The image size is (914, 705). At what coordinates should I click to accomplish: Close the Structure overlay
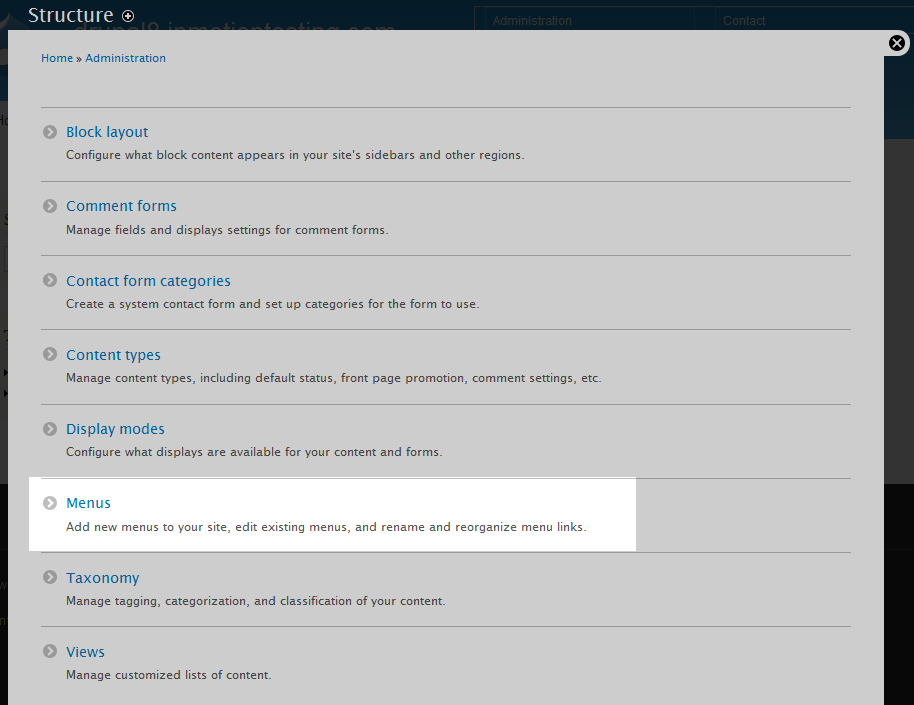pyautogui.click(x=897, y=43)
